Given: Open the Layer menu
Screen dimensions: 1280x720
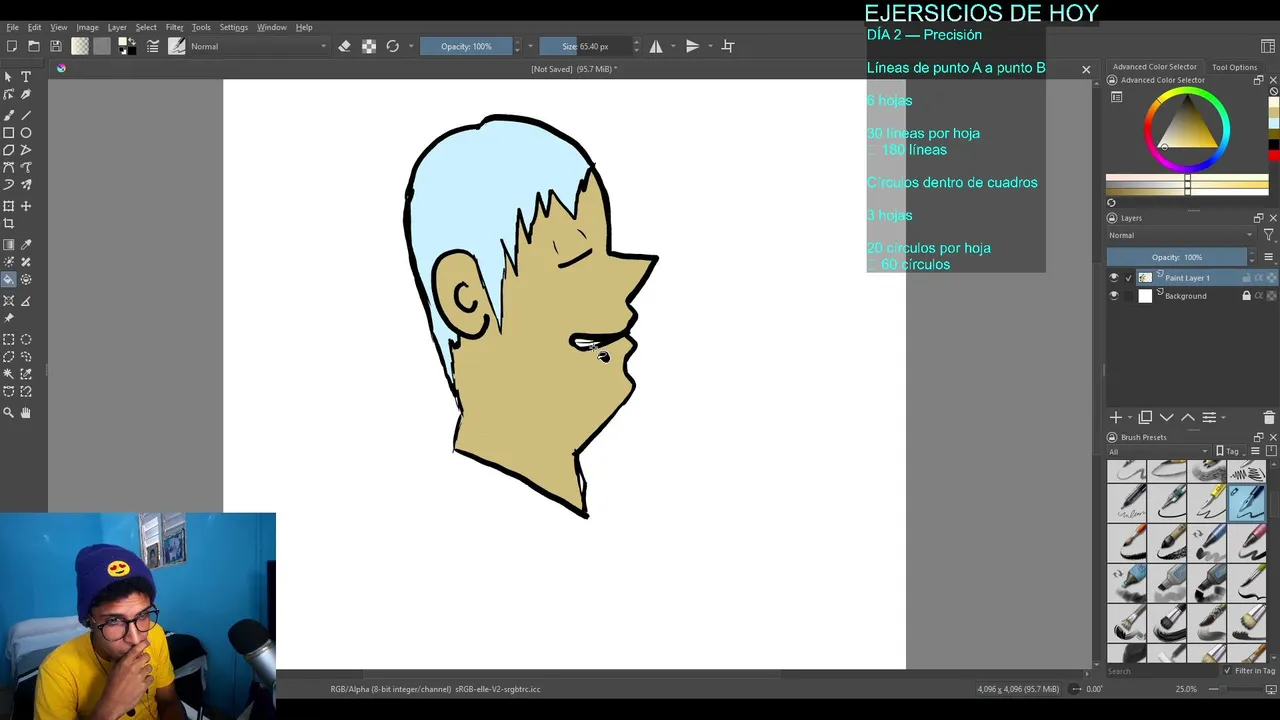Looking at the screenshot, I should pos(117,27).
